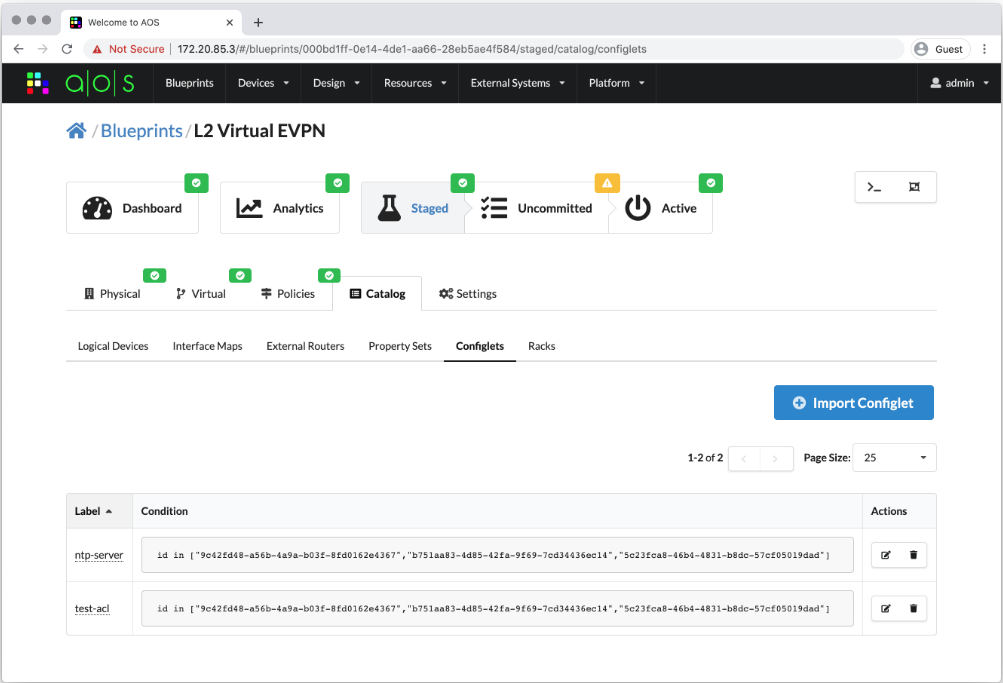Viewport: 1003px width, 683px height.
Task: Go to the Uncommitted changes view
Action: (537, 208)
